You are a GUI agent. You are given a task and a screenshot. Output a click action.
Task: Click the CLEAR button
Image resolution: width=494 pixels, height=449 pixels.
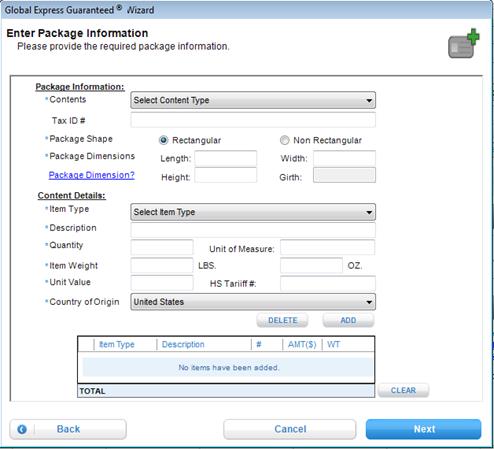pyautogui.click(x=403, y=390)
